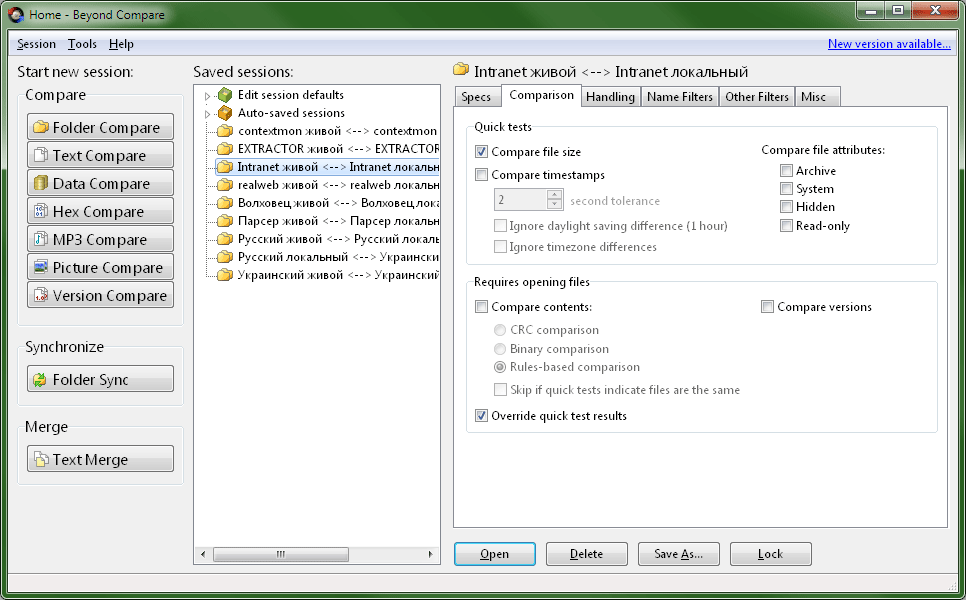The height and width of the screenshot is (600, 966).
Task: Select the Binary comparison radio button
Action: [500, 349]
